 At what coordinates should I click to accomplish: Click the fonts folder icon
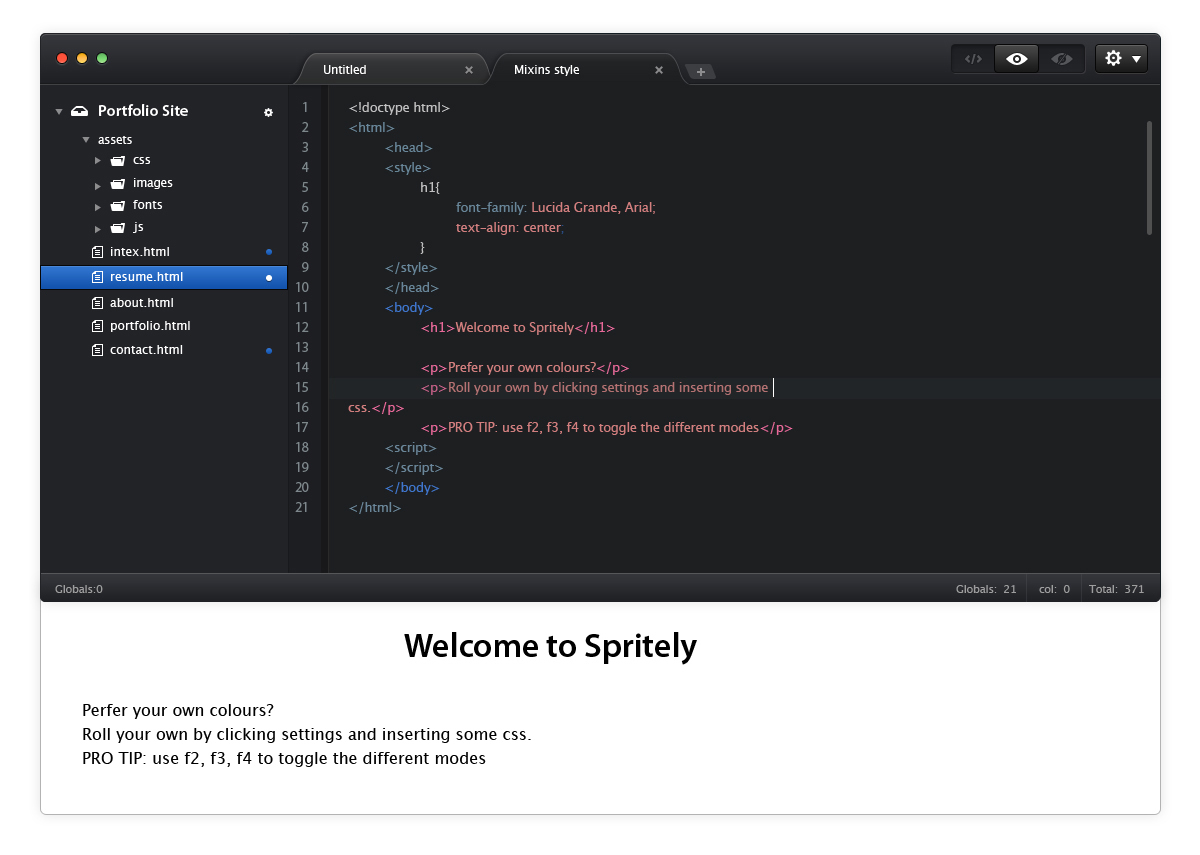(118, 206)
